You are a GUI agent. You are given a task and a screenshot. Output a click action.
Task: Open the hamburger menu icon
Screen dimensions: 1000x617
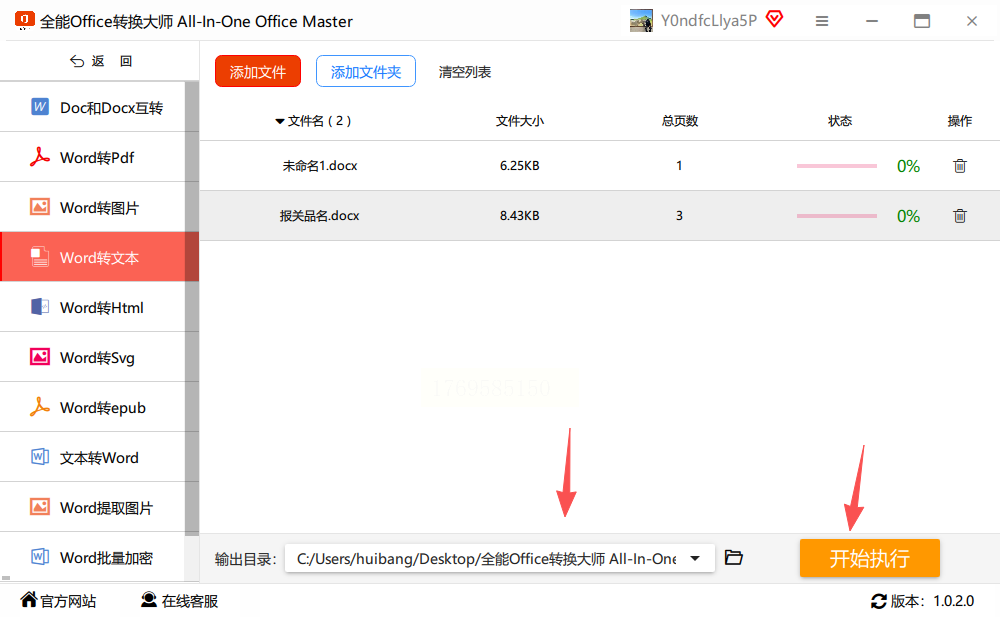tap(822, 21)
